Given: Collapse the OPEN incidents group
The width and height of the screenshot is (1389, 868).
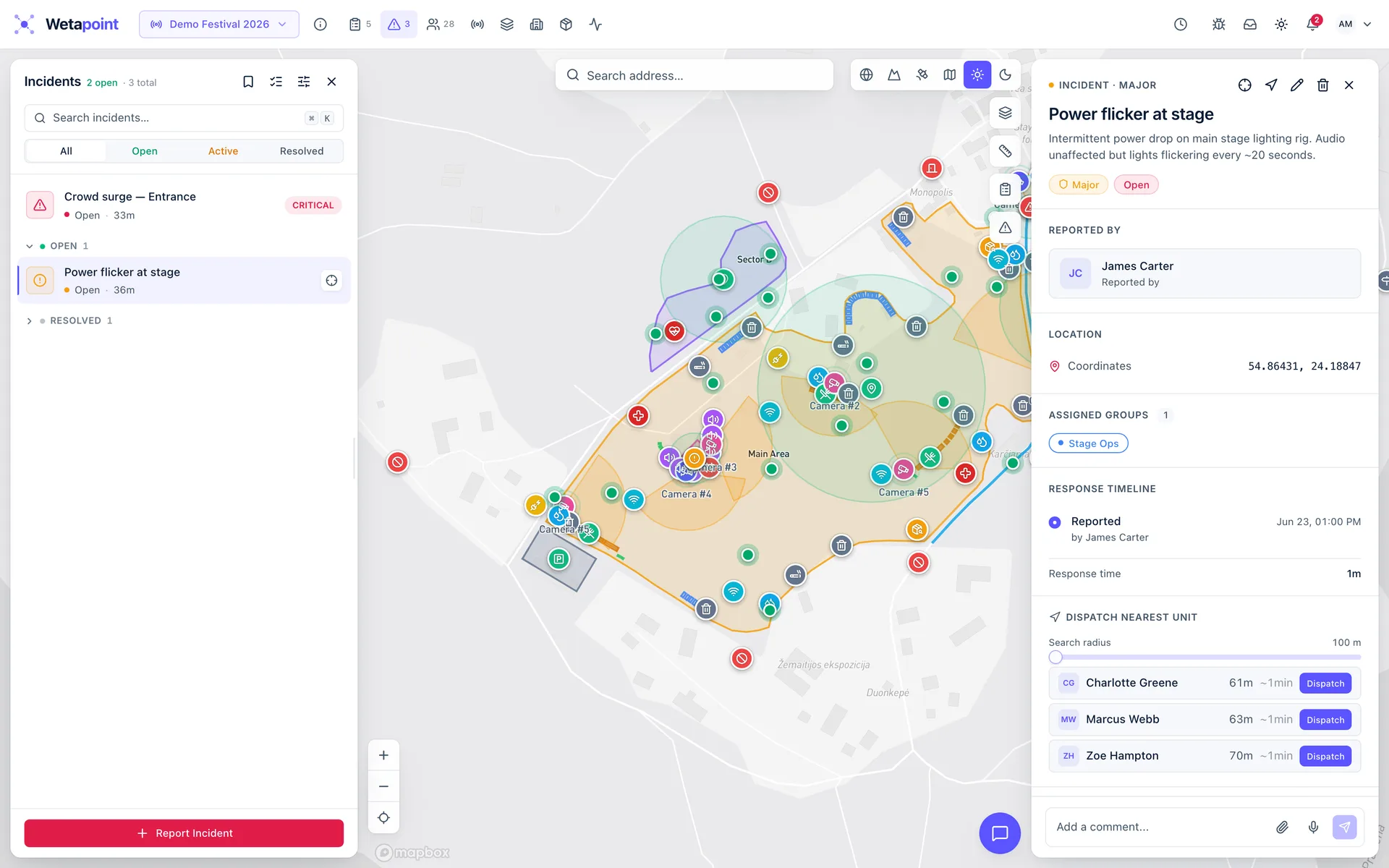Looking at the screenshot, I should tap(30, 247).
